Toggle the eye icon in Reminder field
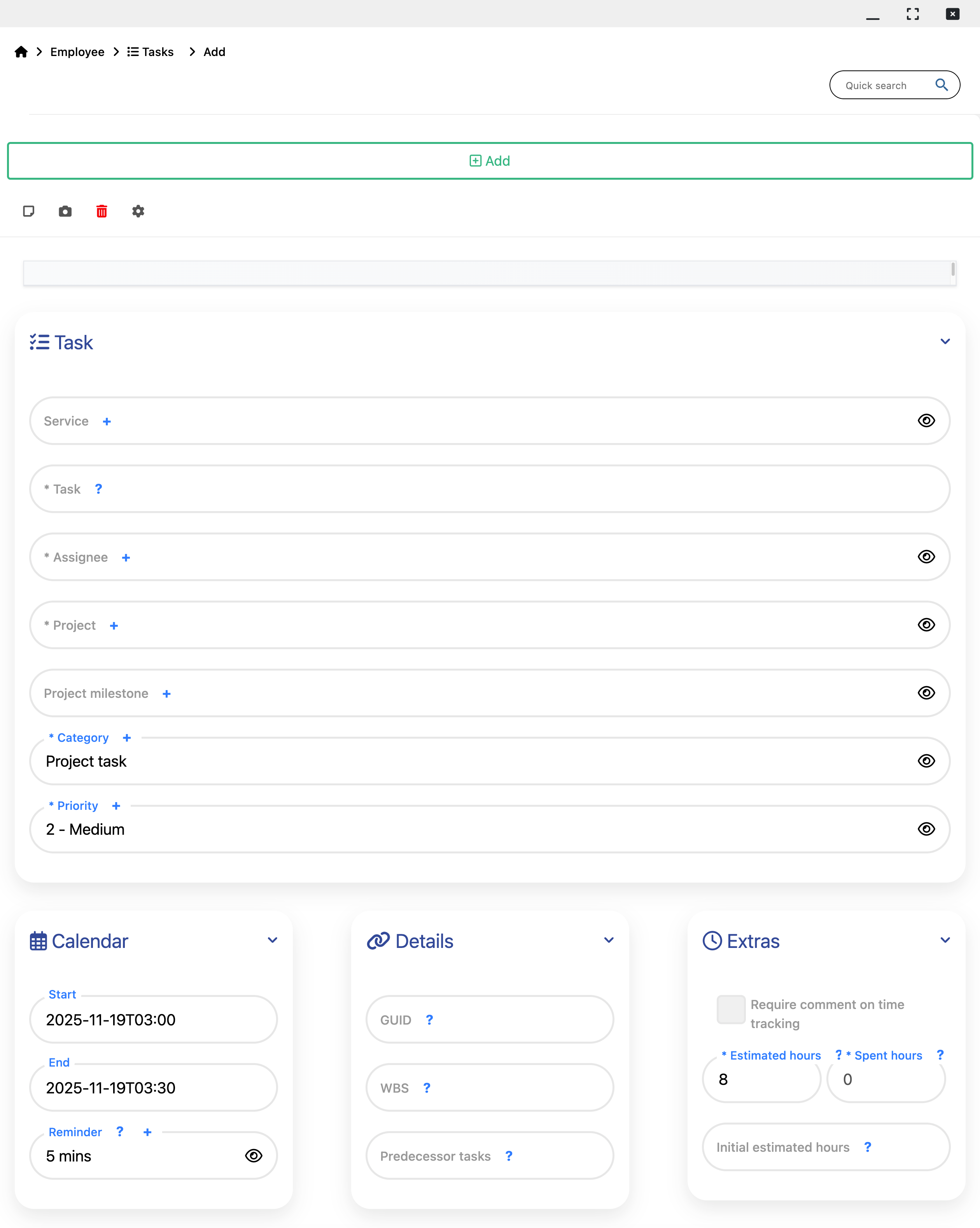Viewport: 980px width, 1228px height. coord(254,1156)
